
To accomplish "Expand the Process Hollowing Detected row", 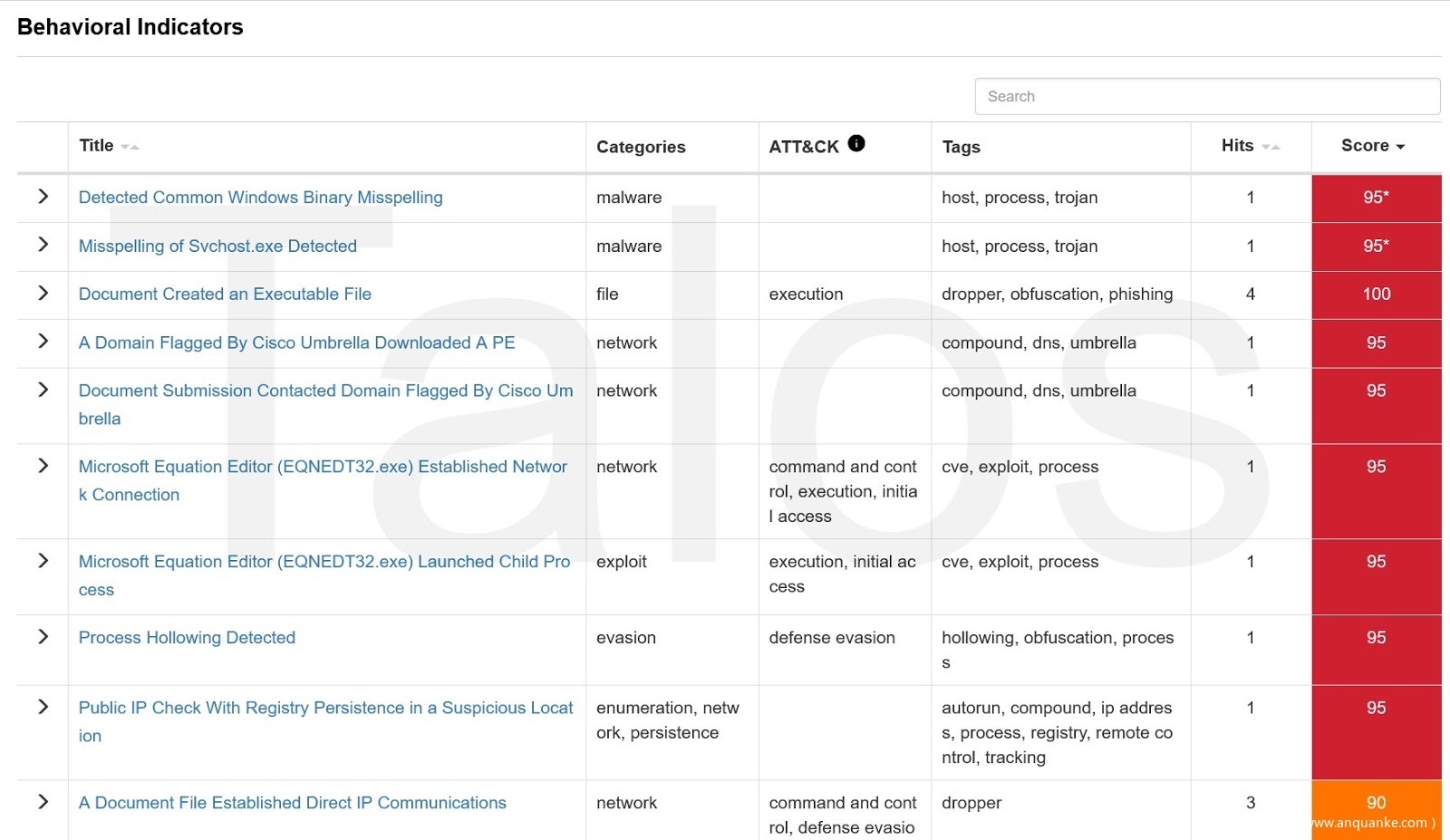I will (x=43, y=637).
